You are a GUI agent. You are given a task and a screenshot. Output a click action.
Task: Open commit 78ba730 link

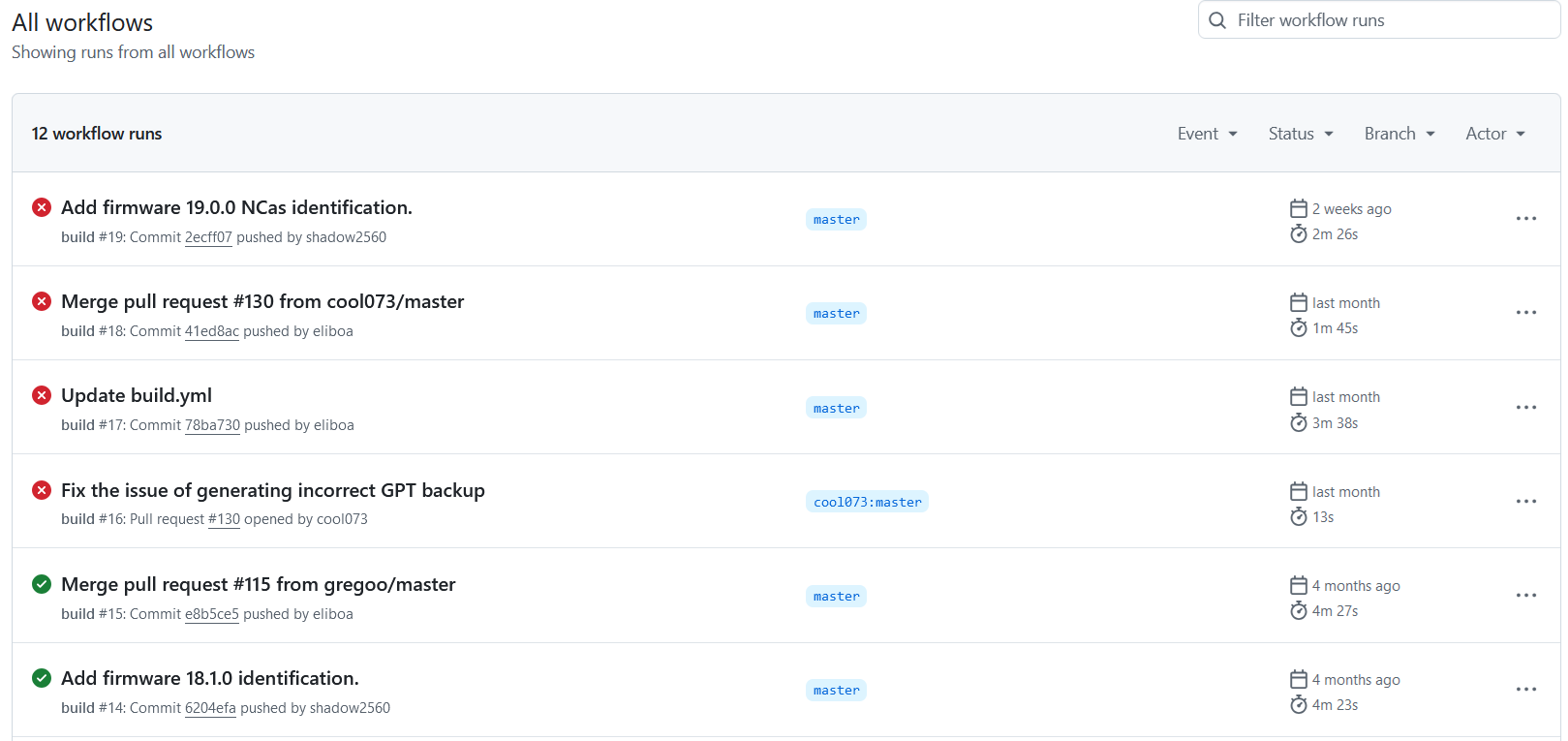click(x=212, y=425)
